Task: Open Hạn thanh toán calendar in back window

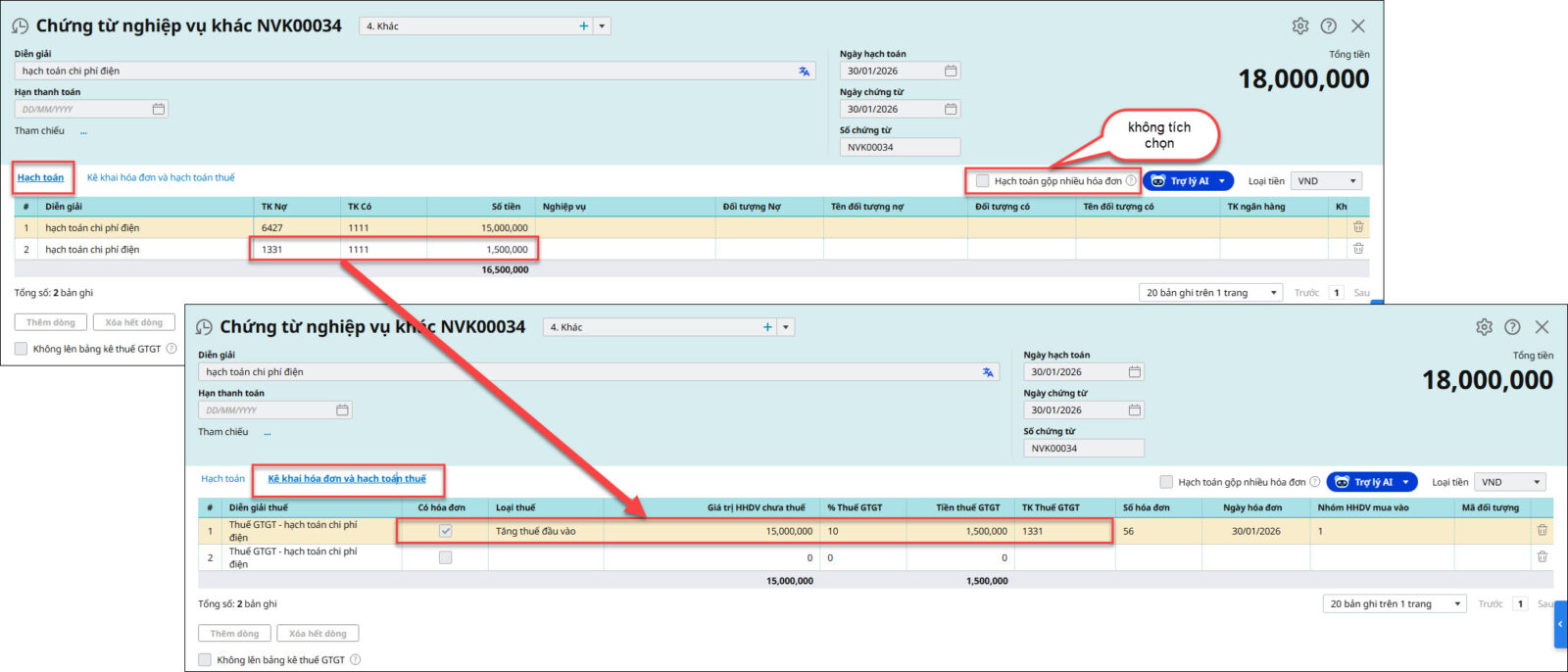Action: (x=159, y=109)
